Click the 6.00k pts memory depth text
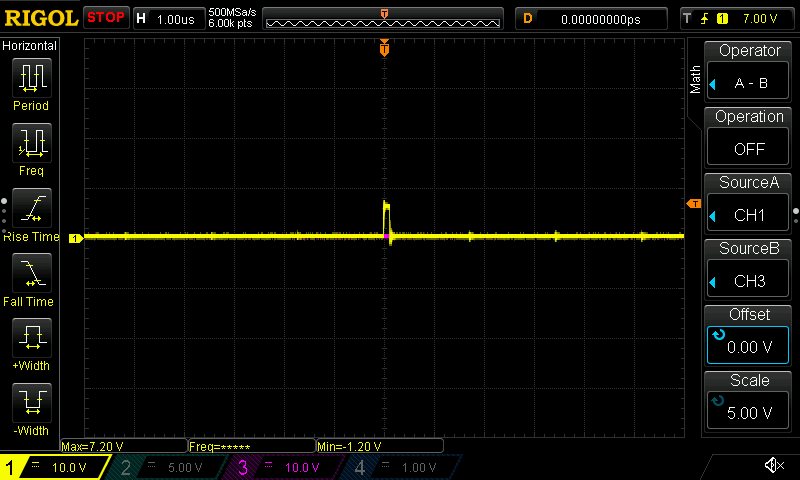Image resolution: width=800 pixels, height=480 pixels. [230, 23]
